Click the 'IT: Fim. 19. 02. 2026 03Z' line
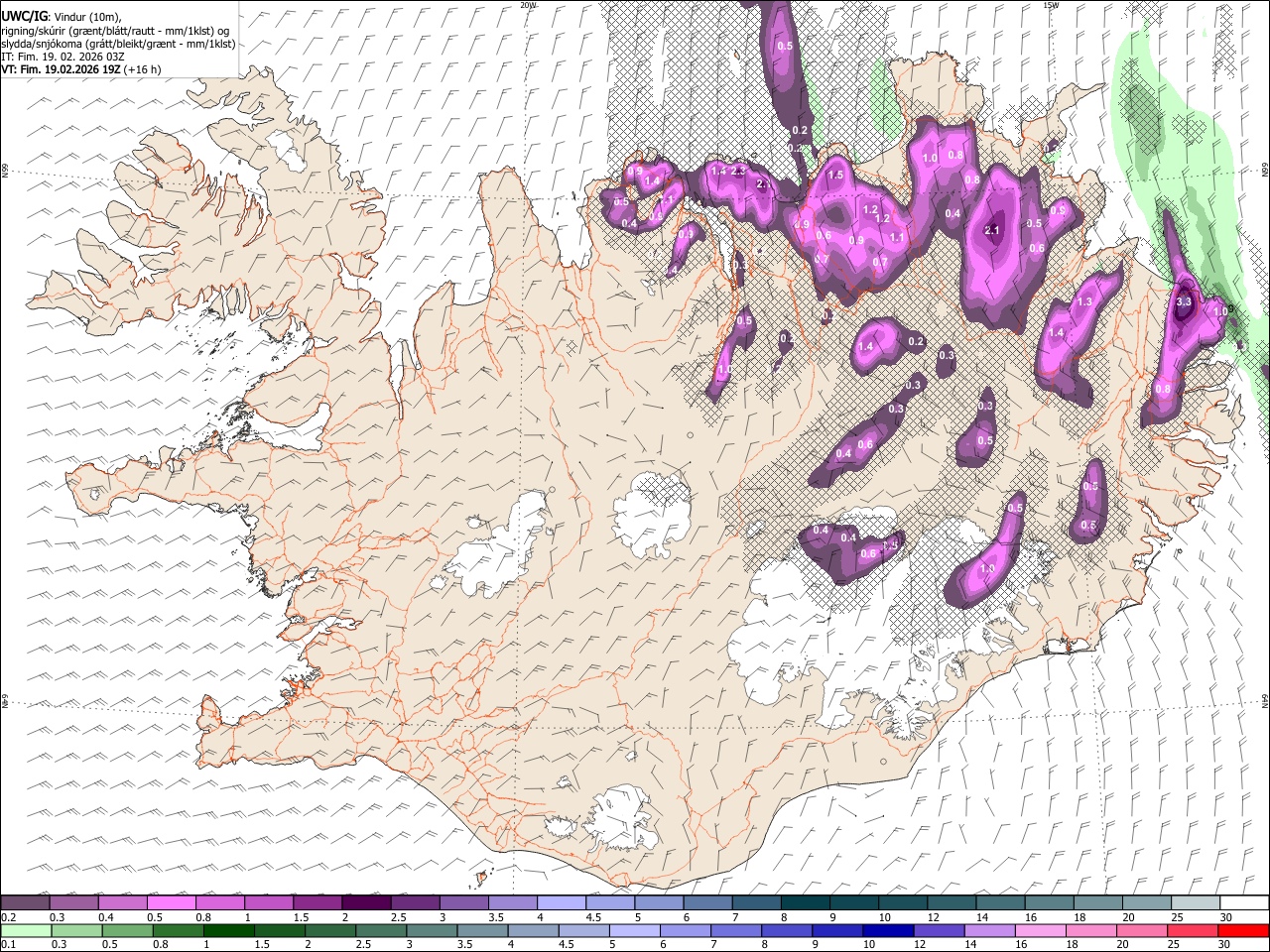Image resolution: width=1270 pixels, height=952 pixels. pos(63,57)
